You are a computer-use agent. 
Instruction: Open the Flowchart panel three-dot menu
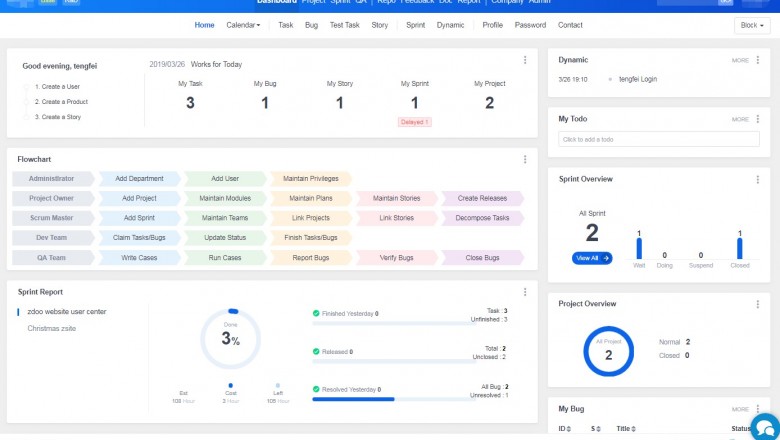coord(525,159)
